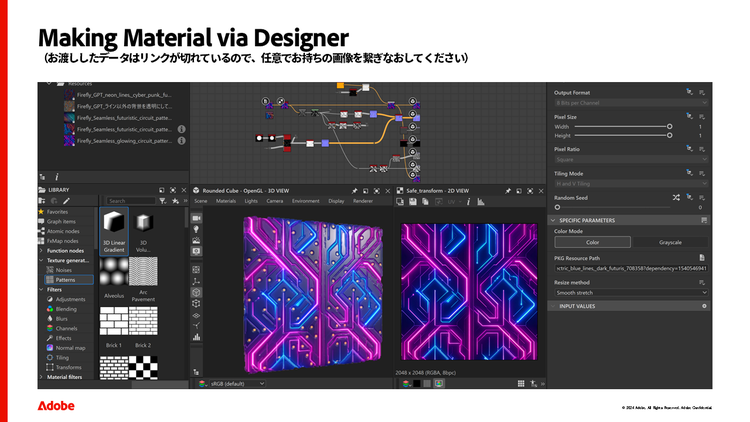Click the favorites star icon beside Library search
This screenshot has width=750, height=422.
[x=175, y=201]
